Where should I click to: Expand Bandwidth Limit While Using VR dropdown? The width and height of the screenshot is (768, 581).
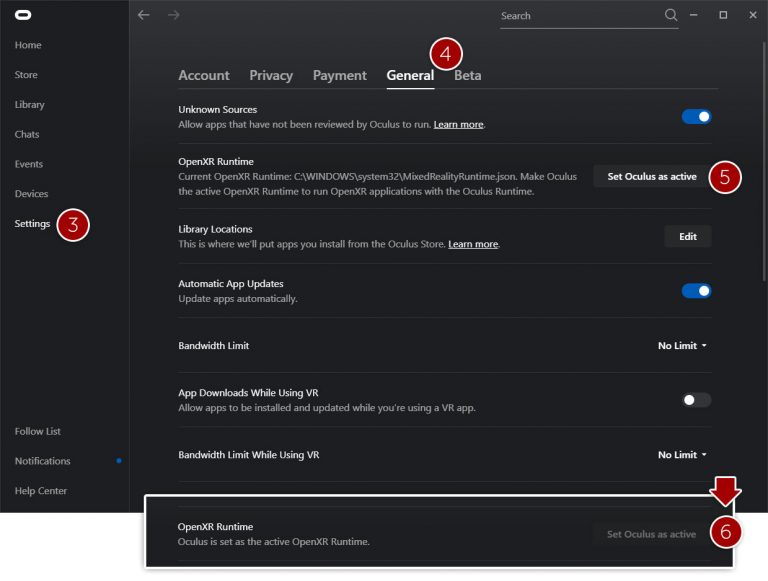[x=682, y=455]
